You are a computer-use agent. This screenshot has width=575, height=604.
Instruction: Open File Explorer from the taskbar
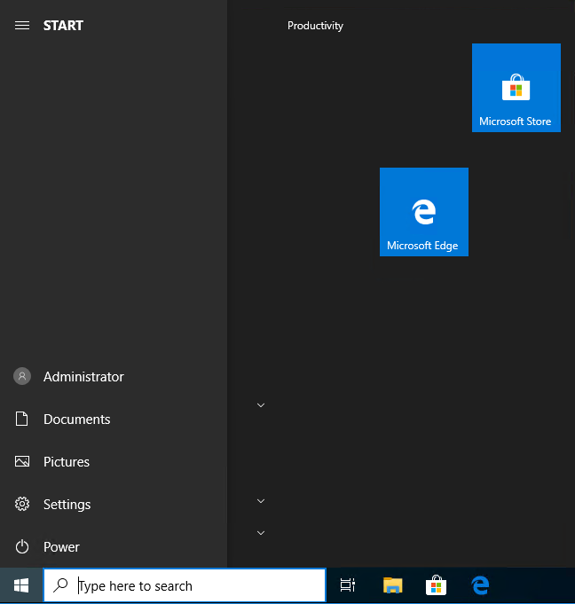392,586
